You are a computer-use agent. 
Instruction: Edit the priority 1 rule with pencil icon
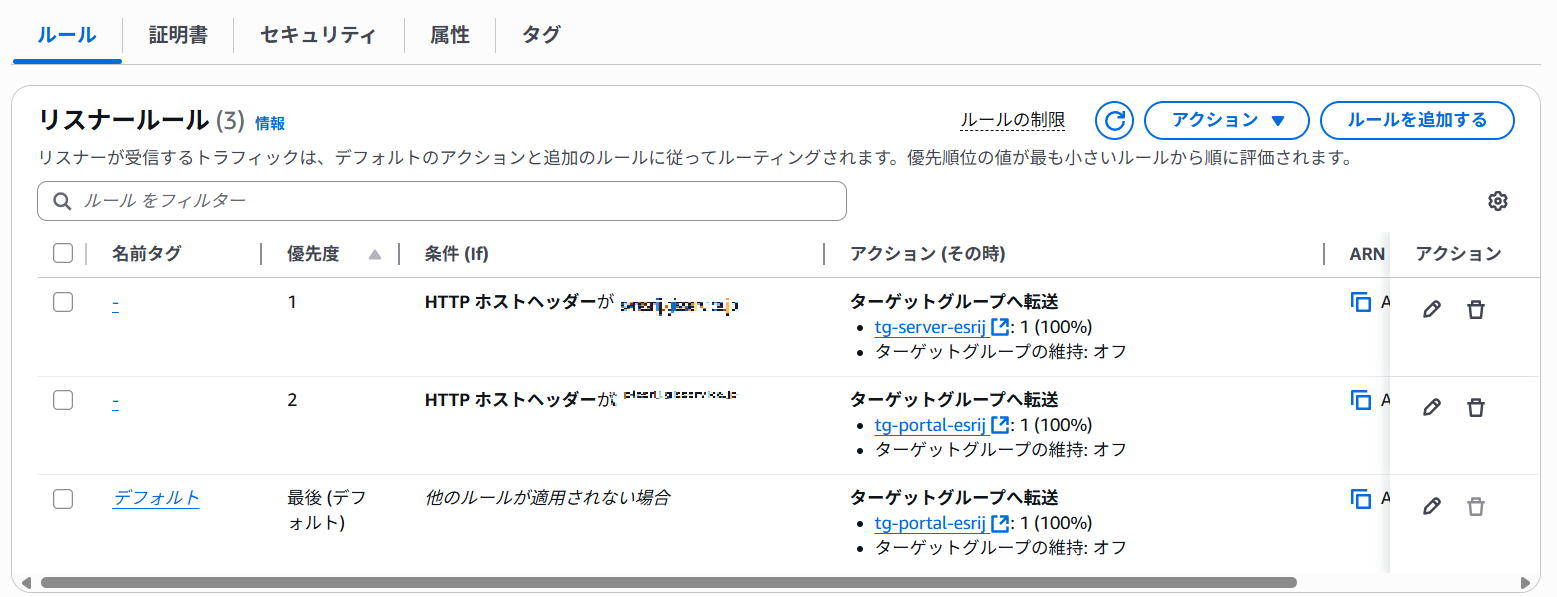pyautogui.click(x=1431, y=310)
